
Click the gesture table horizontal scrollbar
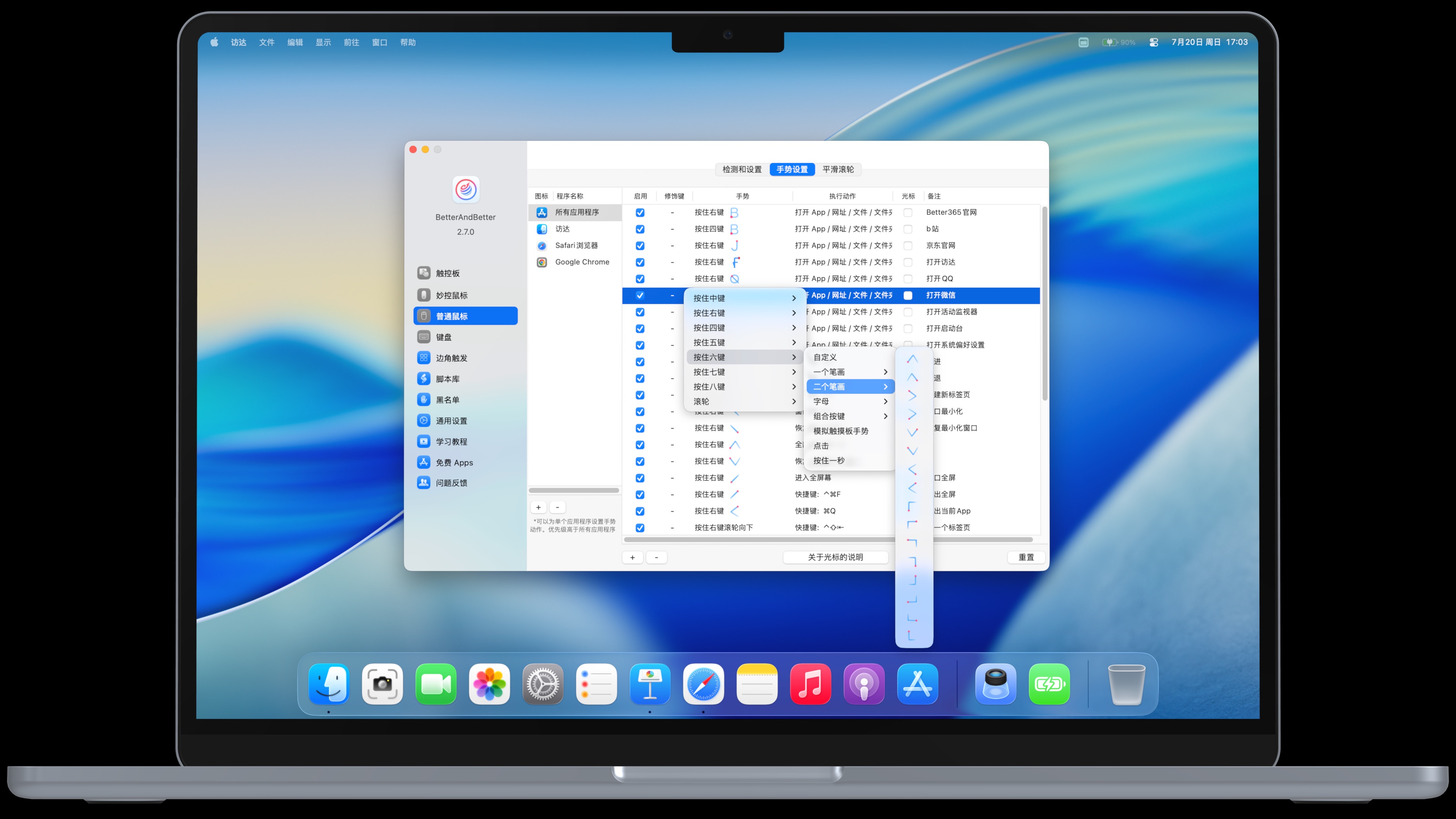click(758, 540)
